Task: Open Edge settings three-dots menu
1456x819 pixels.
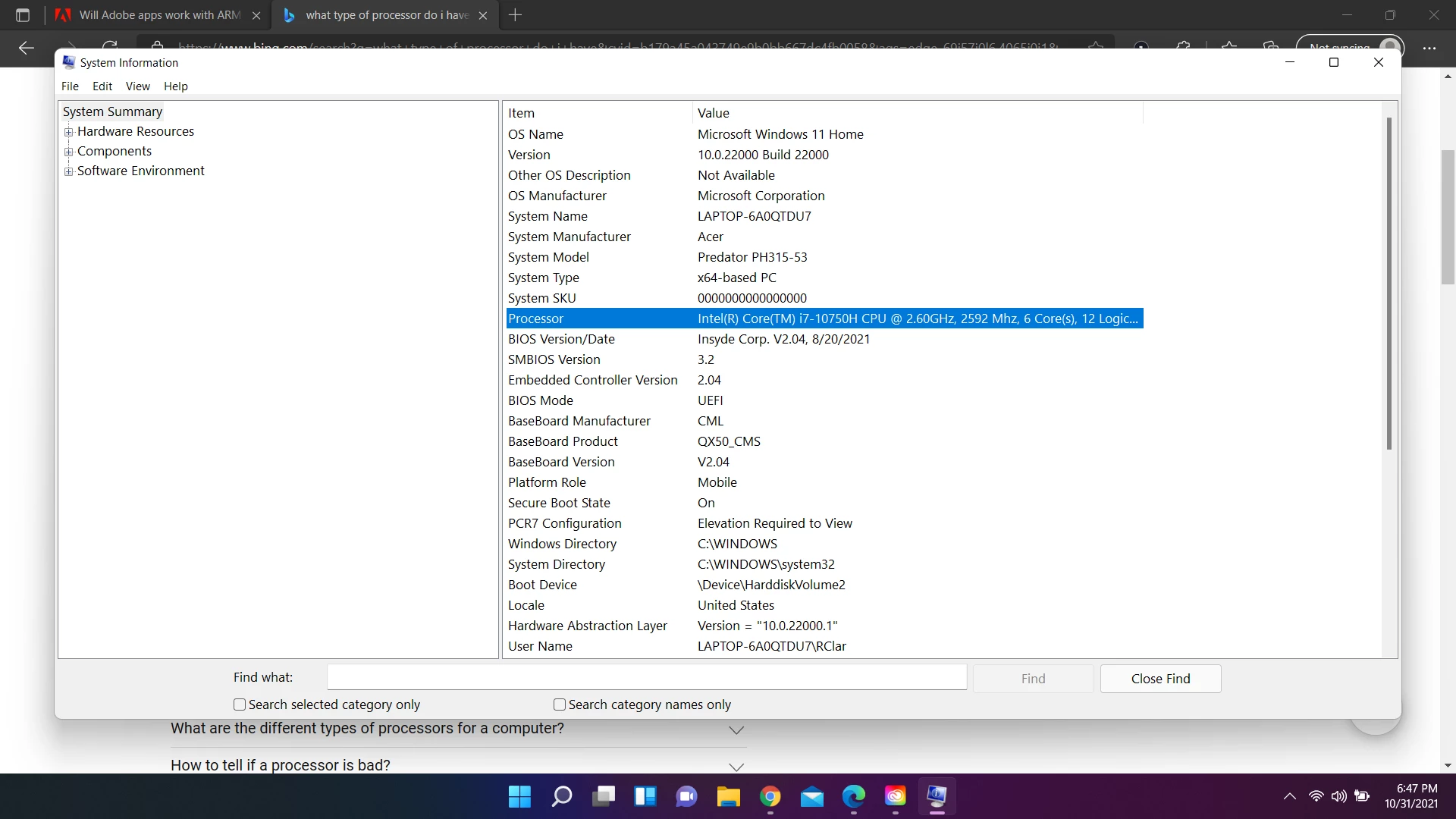Action: 1429,49
